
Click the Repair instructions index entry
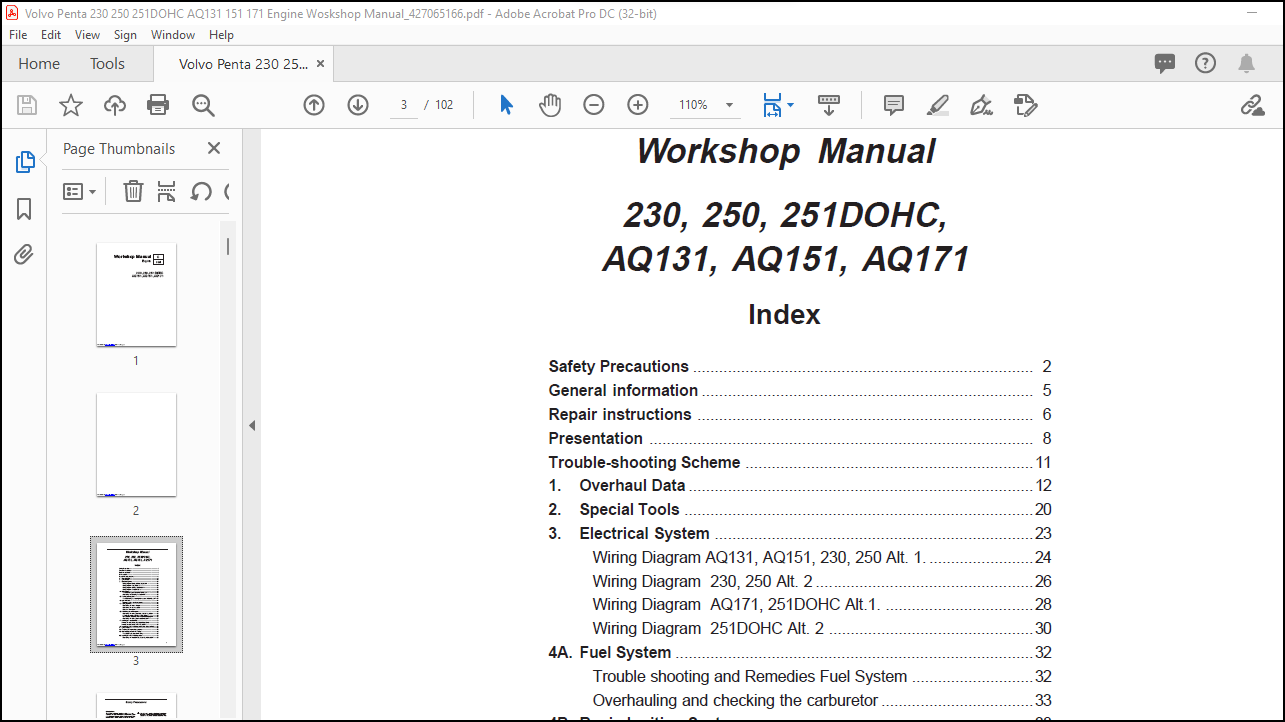[x=800, y=414]
